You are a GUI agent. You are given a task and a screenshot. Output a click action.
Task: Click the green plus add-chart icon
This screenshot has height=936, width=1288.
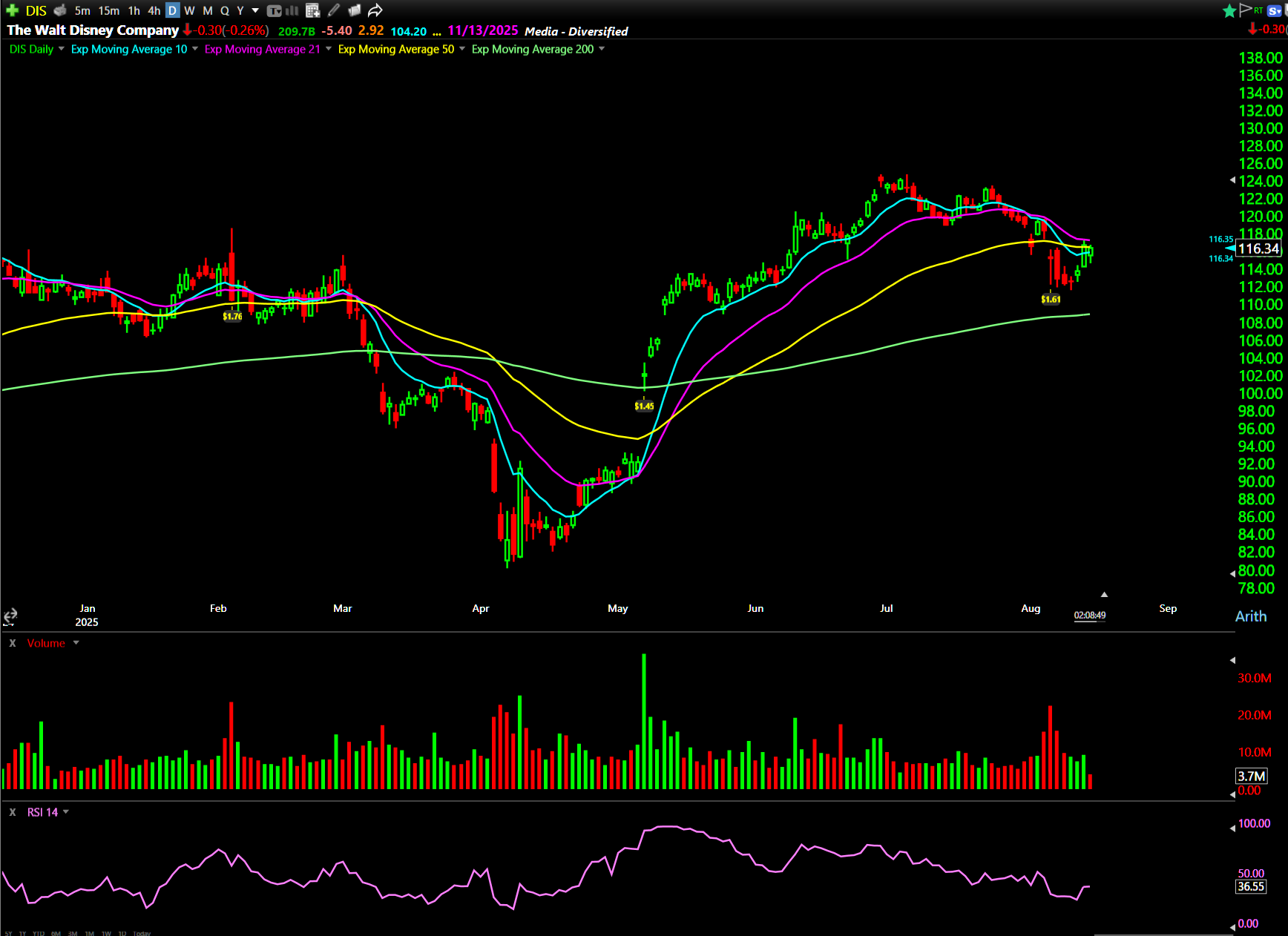click(12, 10)
